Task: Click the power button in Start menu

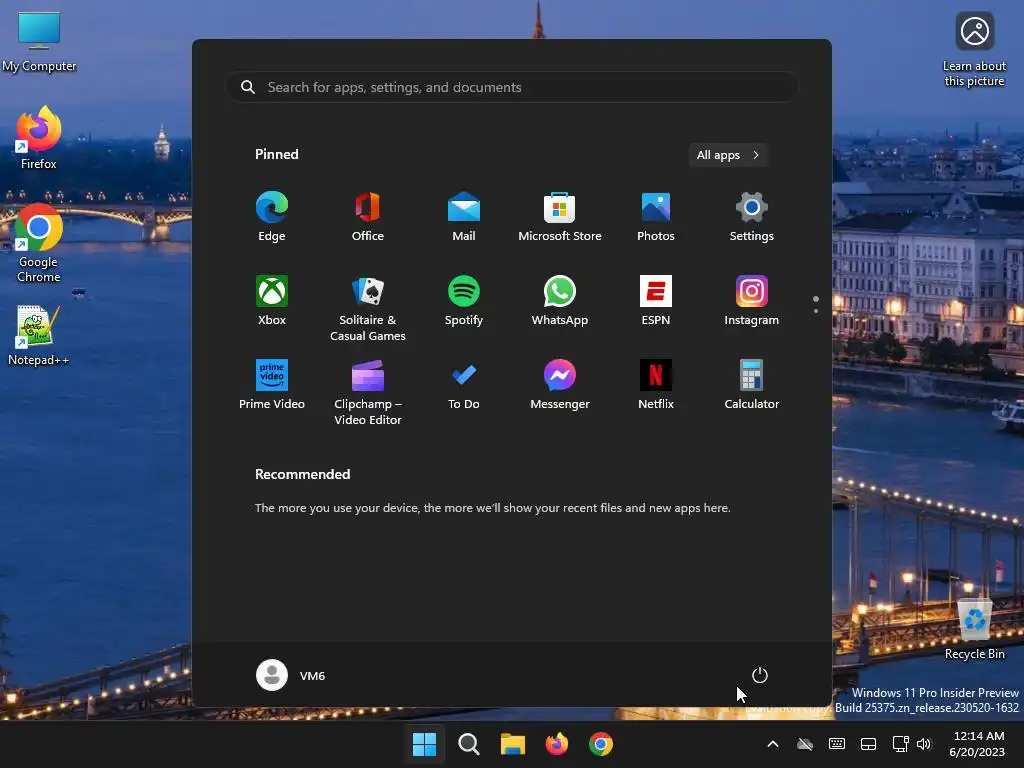Action: tap(760, 675)
